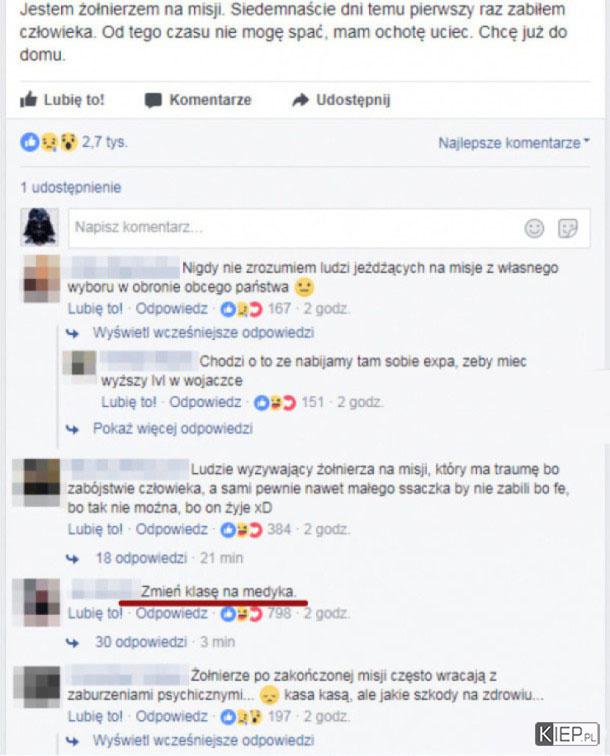Open the sticker picker in comment box
The image size is (610, 756).
click(x=567, y=228)
